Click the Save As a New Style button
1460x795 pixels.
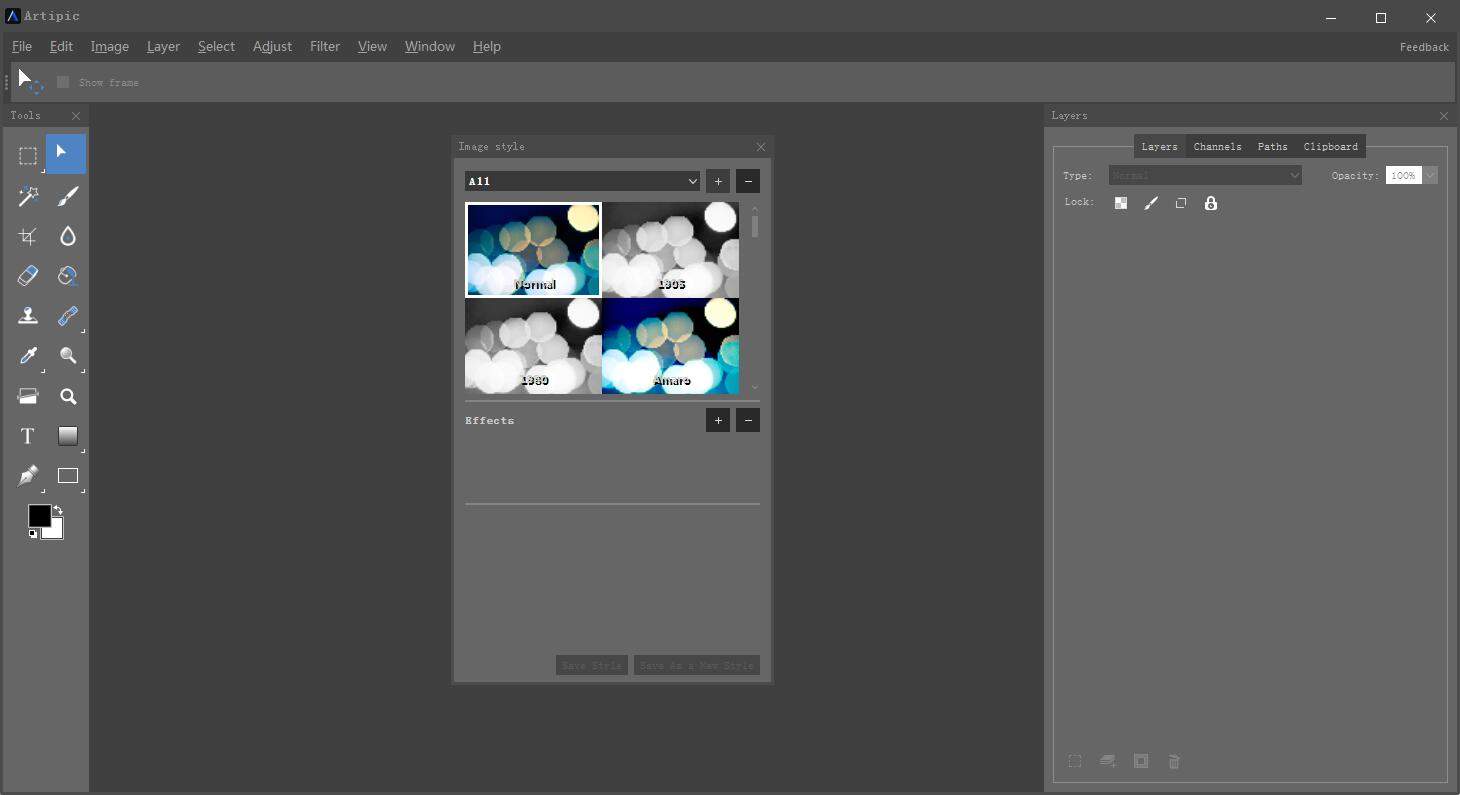click(x=696, y=665)
